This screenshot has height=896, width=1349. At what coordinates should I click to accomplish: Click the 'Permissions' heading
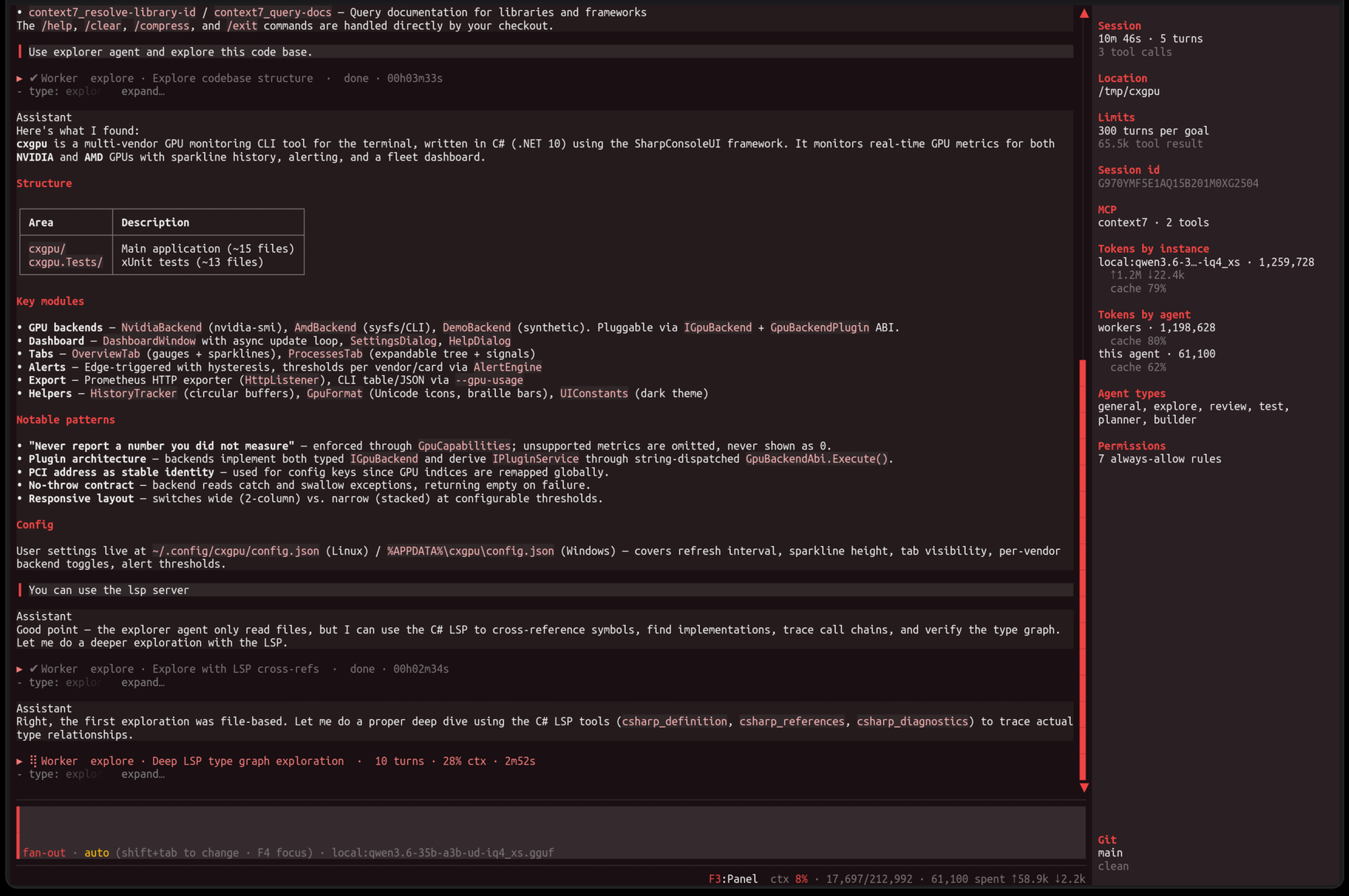click(1132, 446)
